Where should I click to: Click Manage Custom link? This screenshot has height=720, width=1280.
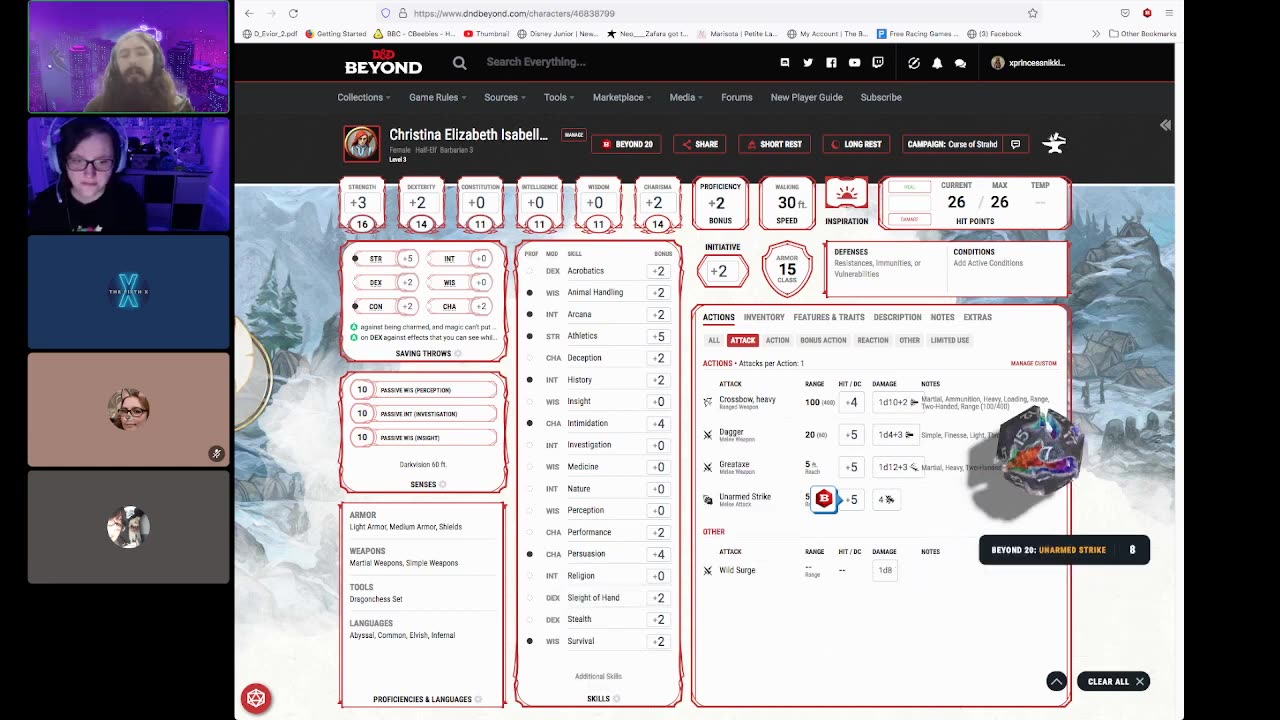coord(1033,363)
